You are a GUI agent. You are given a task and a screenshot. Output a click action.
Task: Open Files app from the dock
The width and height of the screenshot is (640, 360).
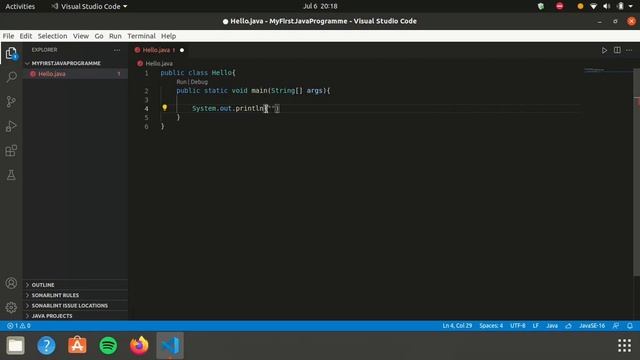pos(16,345)
